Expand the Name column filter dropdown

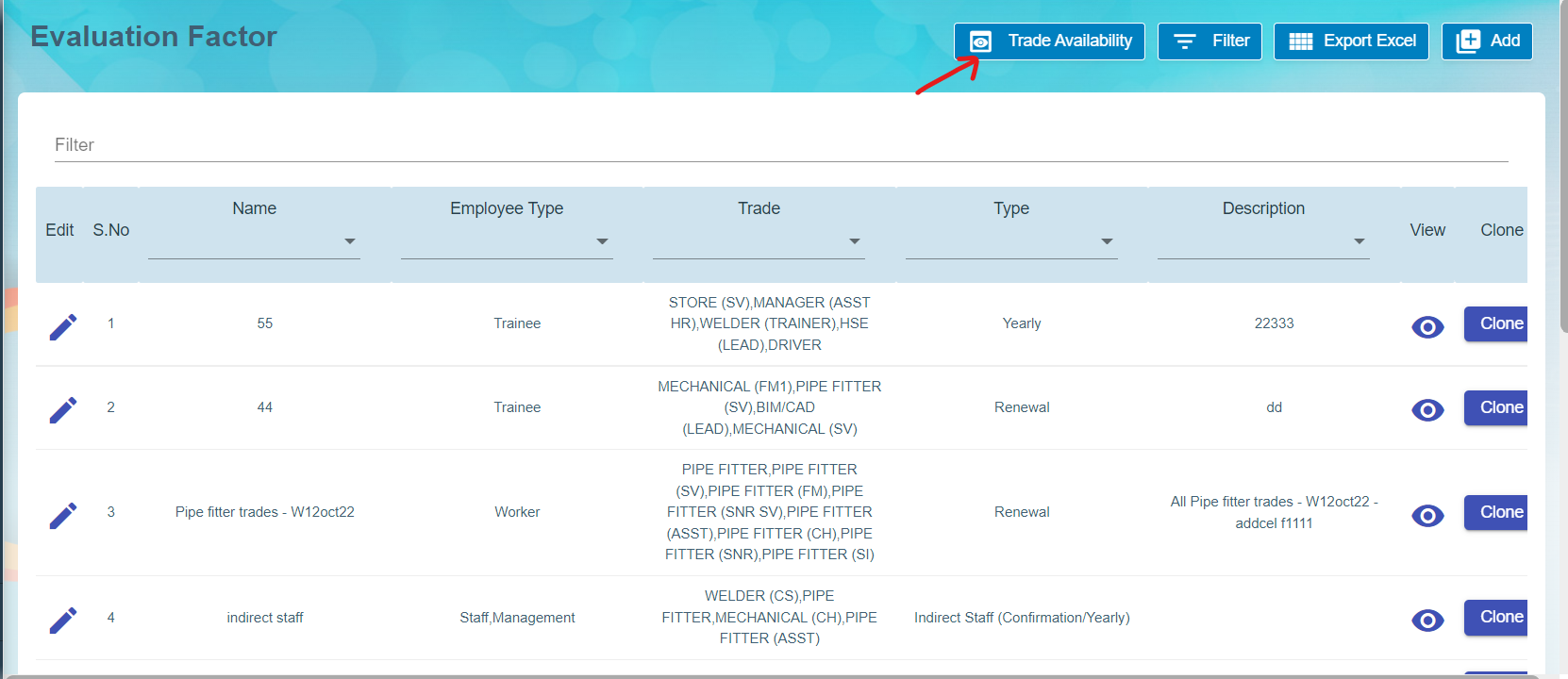(x=350, y=241)
